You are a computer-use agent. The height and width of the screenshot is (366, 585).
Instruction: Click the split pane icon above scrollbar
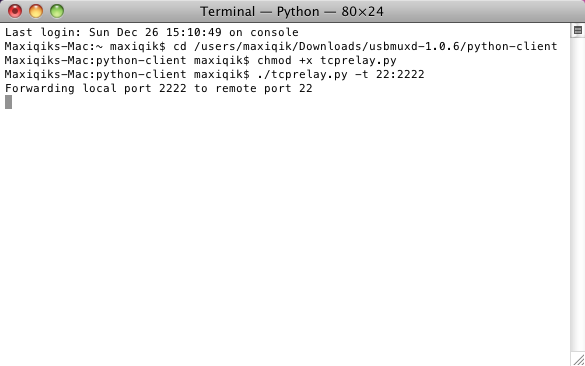pos(578,30)
